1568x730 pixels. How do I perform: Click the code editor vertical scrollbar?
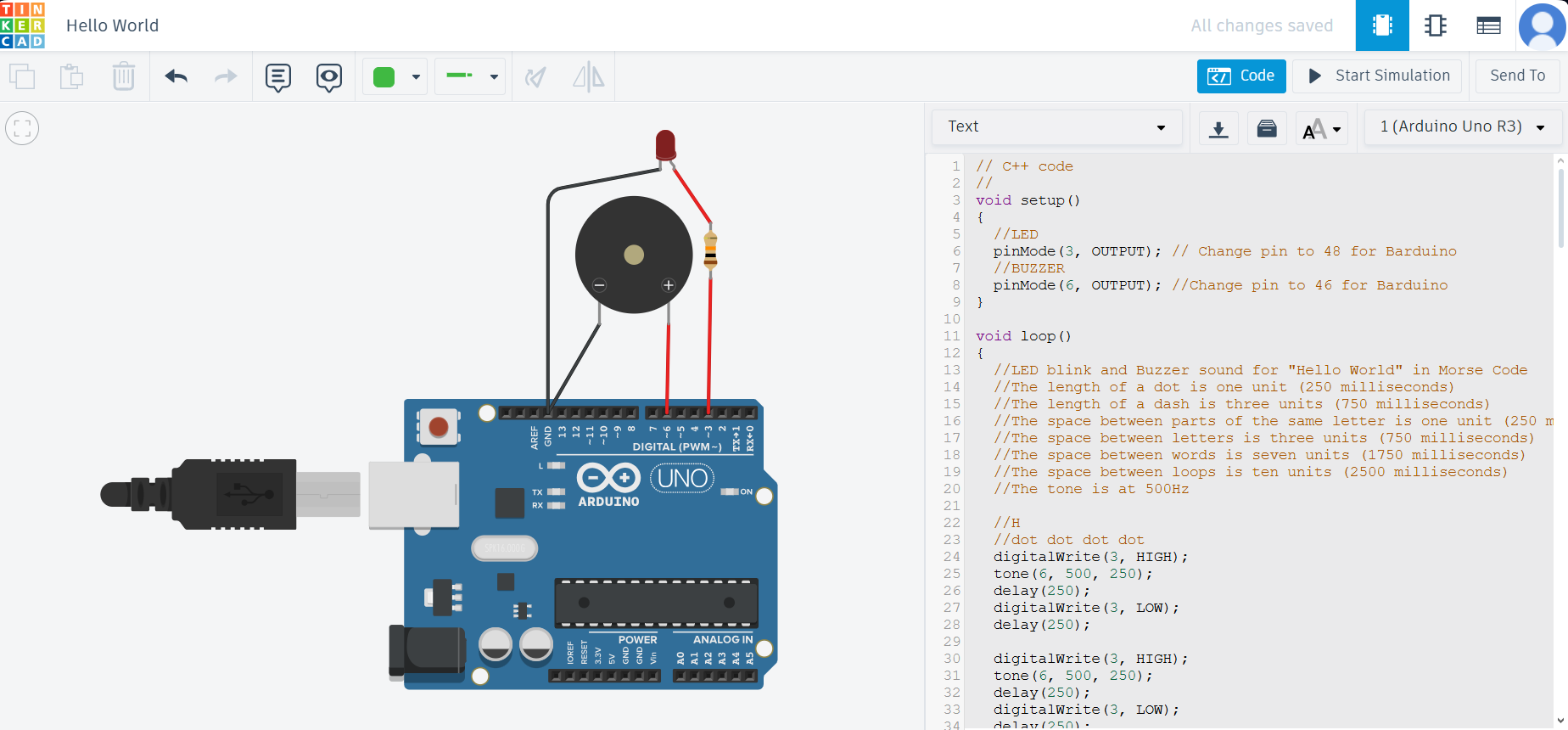[x=1560, y=208]
